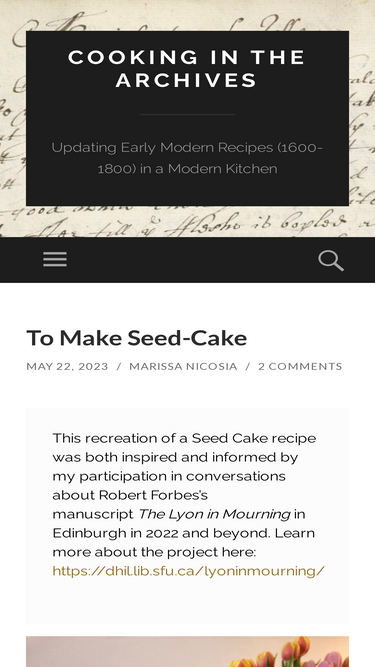Select the May 22, 2023 post date

click(67, 366)
